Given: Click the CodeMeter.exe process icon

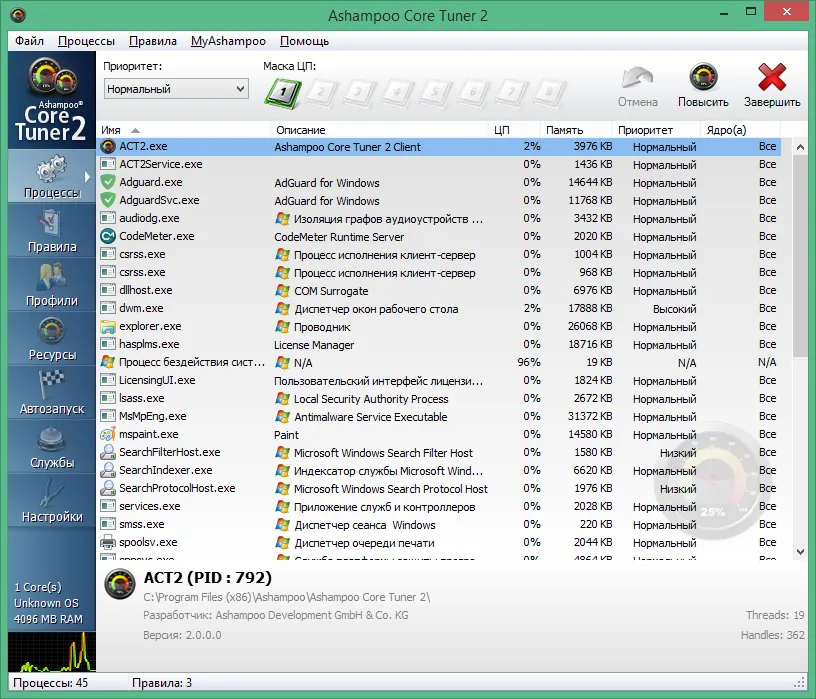Looking at the screenshot, I should pos(108,236).
